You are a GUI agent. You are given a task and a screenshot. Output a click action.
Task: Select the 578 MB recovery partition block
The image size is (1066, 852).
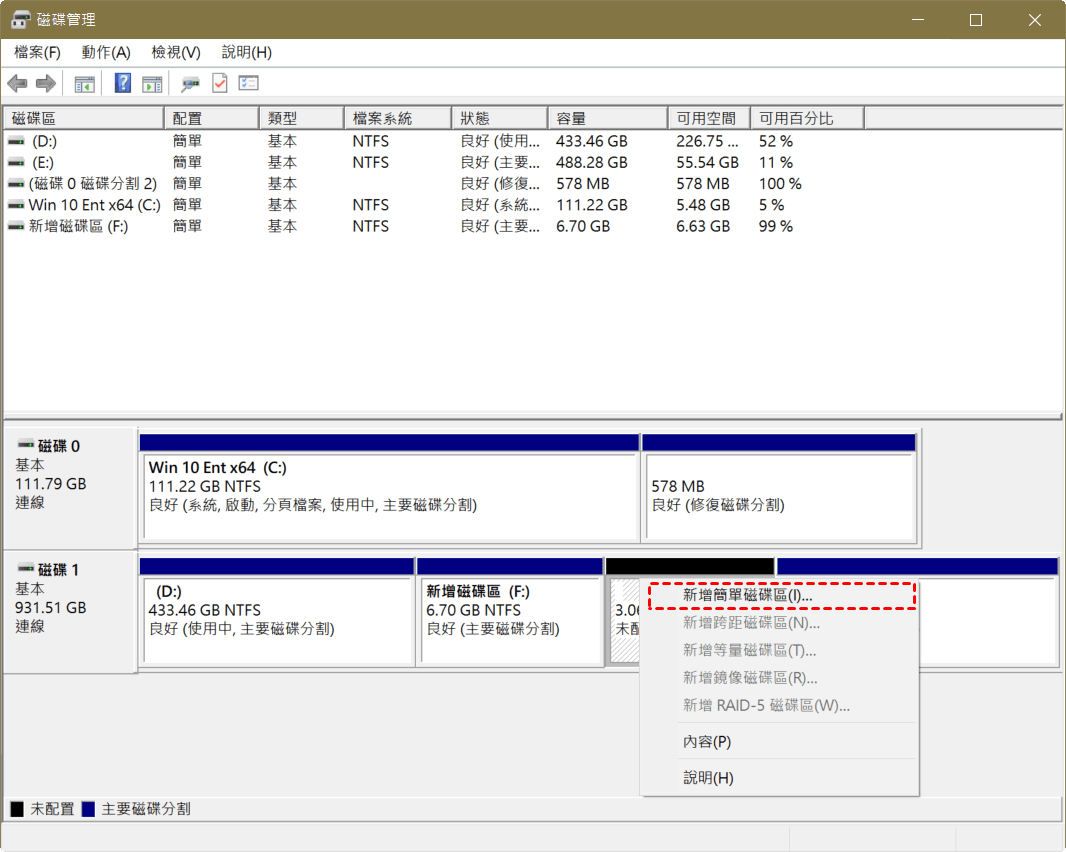coord(778,495)
